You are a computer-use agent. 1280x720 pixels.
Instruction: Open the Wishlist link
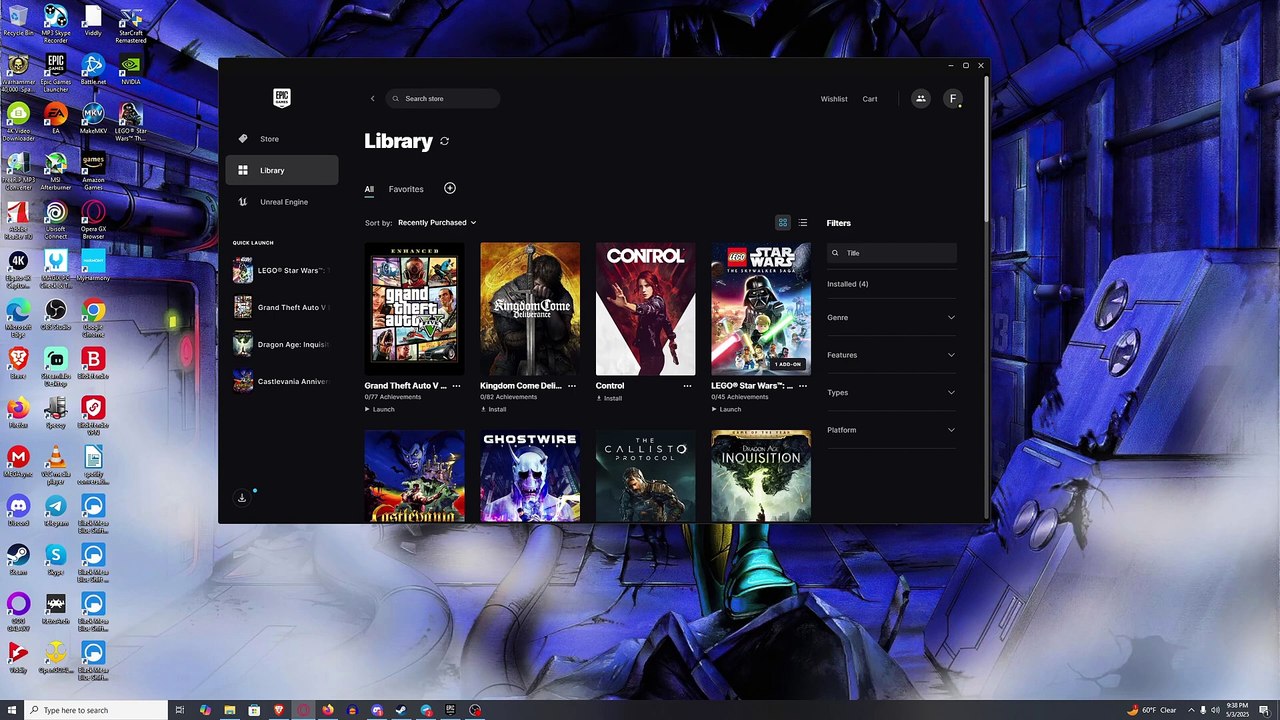click(x=834, y=99)
